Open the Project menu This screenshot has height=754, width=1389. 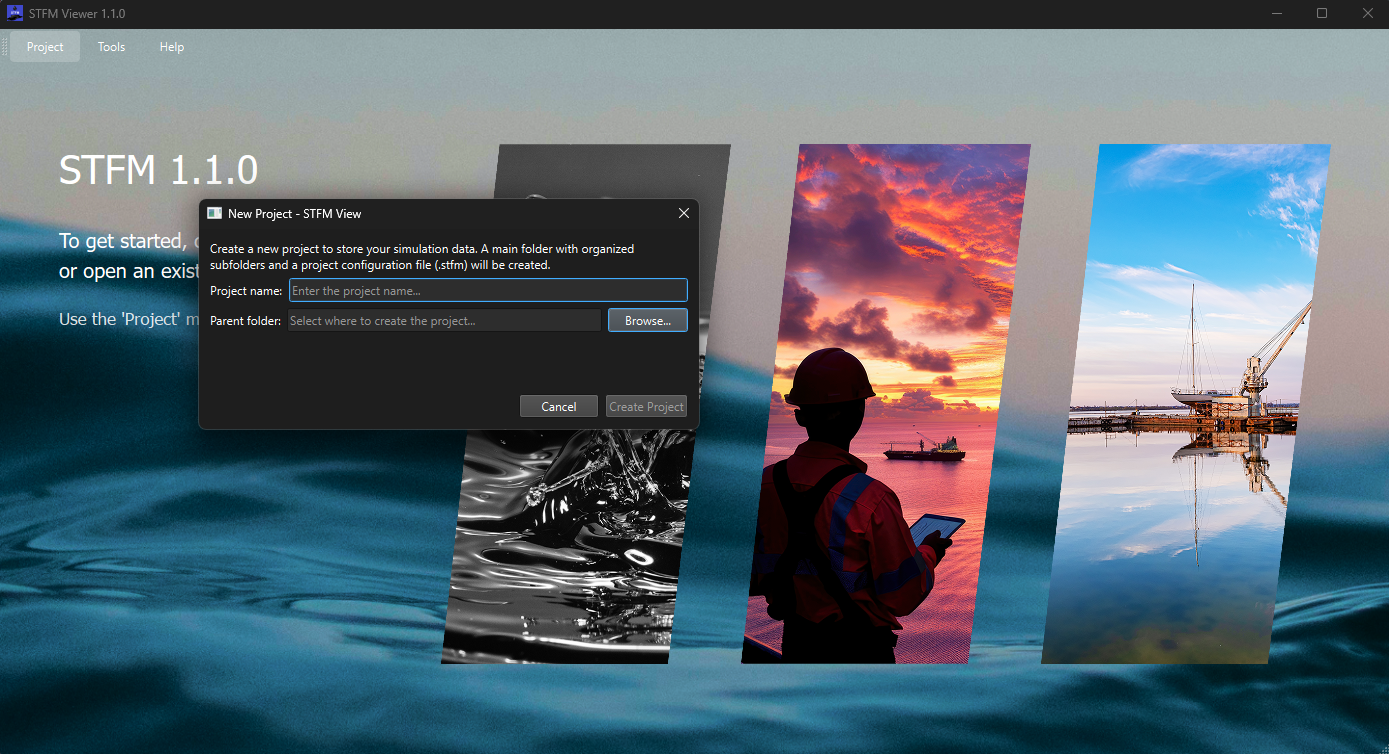[x=45, y=47]
